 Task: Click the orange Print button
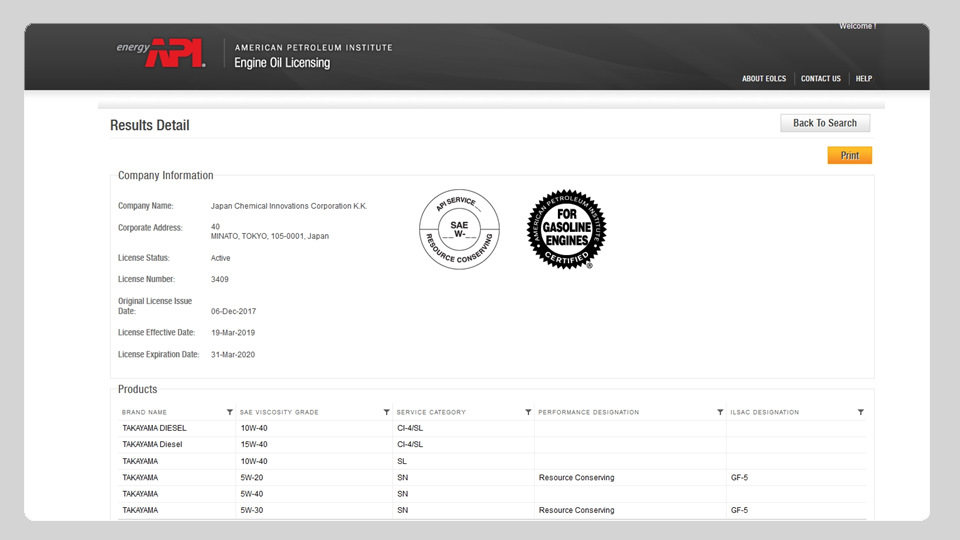click(x=849, y=156)
